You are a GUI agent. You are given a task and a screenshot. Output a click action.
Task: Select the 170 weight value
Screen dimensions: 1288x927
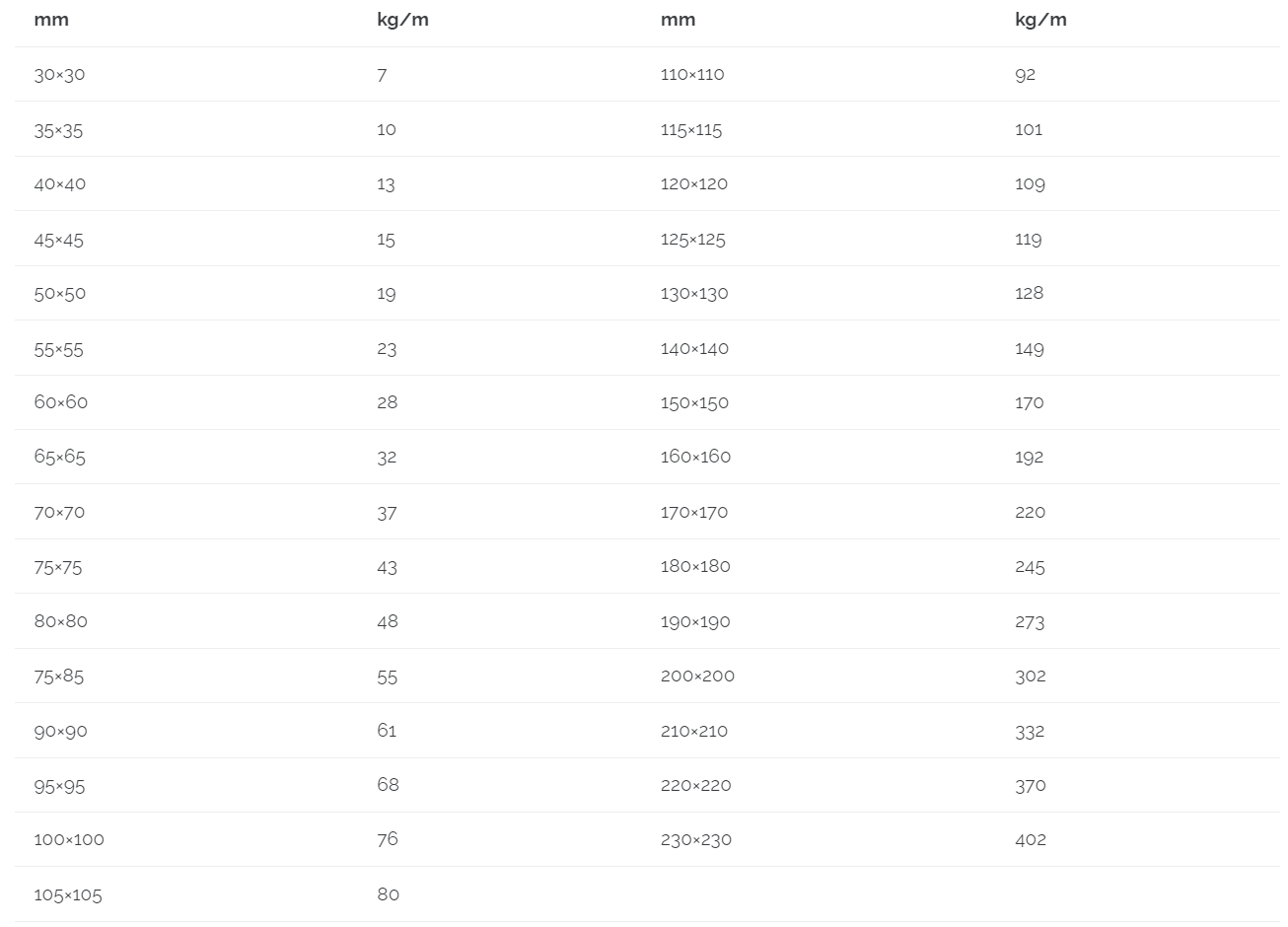click(1030, 403)
